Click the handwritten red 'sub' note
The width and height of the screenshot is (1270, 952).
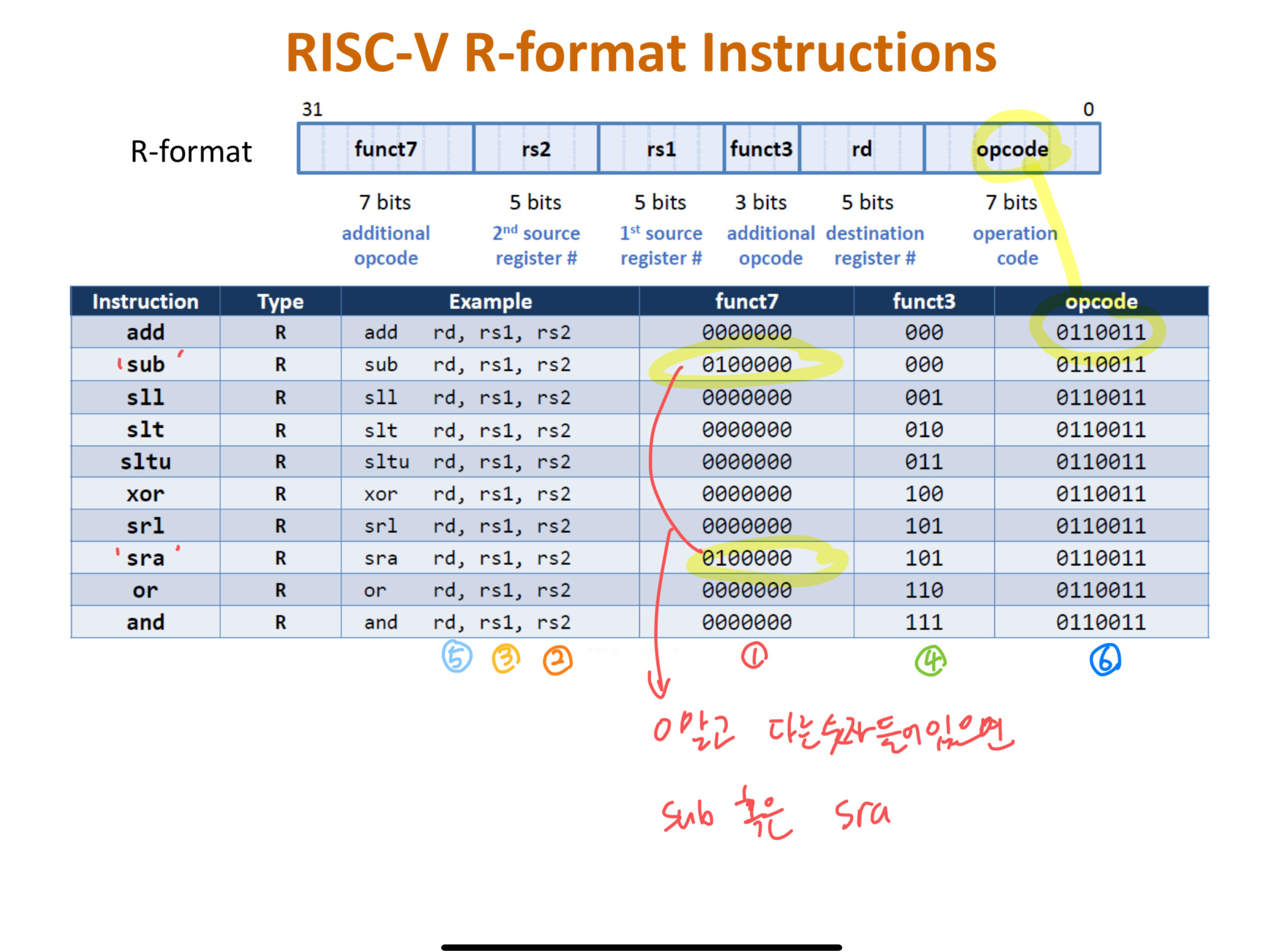[688, 815]
